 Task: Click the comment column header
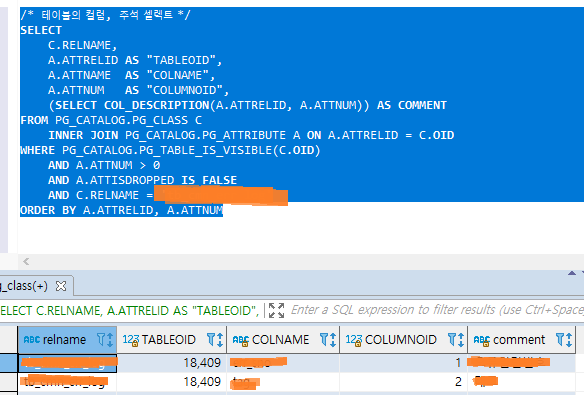[522, 340]
